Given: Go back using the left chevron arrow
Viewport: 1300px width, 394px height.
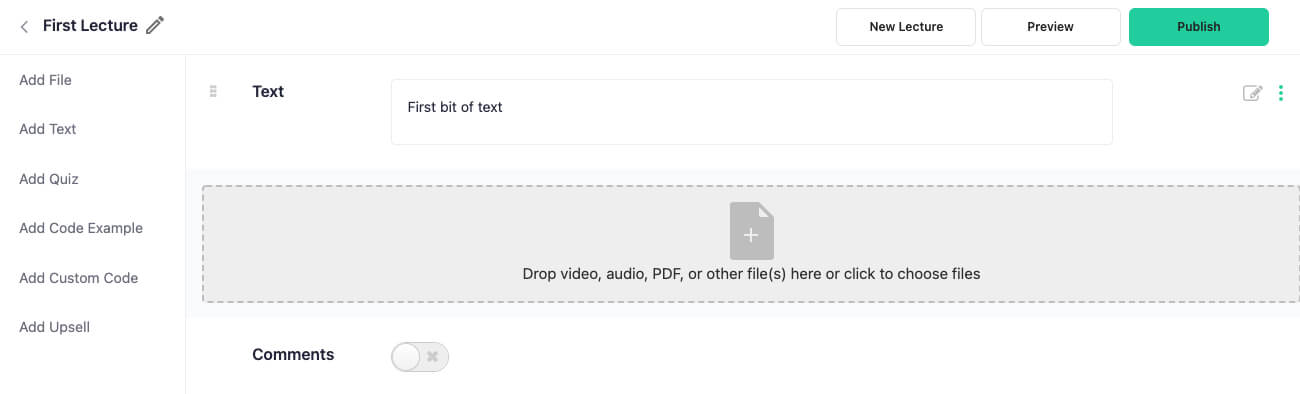Looking at the screenshot, I should pyautogui.click(x=24, y=27).
